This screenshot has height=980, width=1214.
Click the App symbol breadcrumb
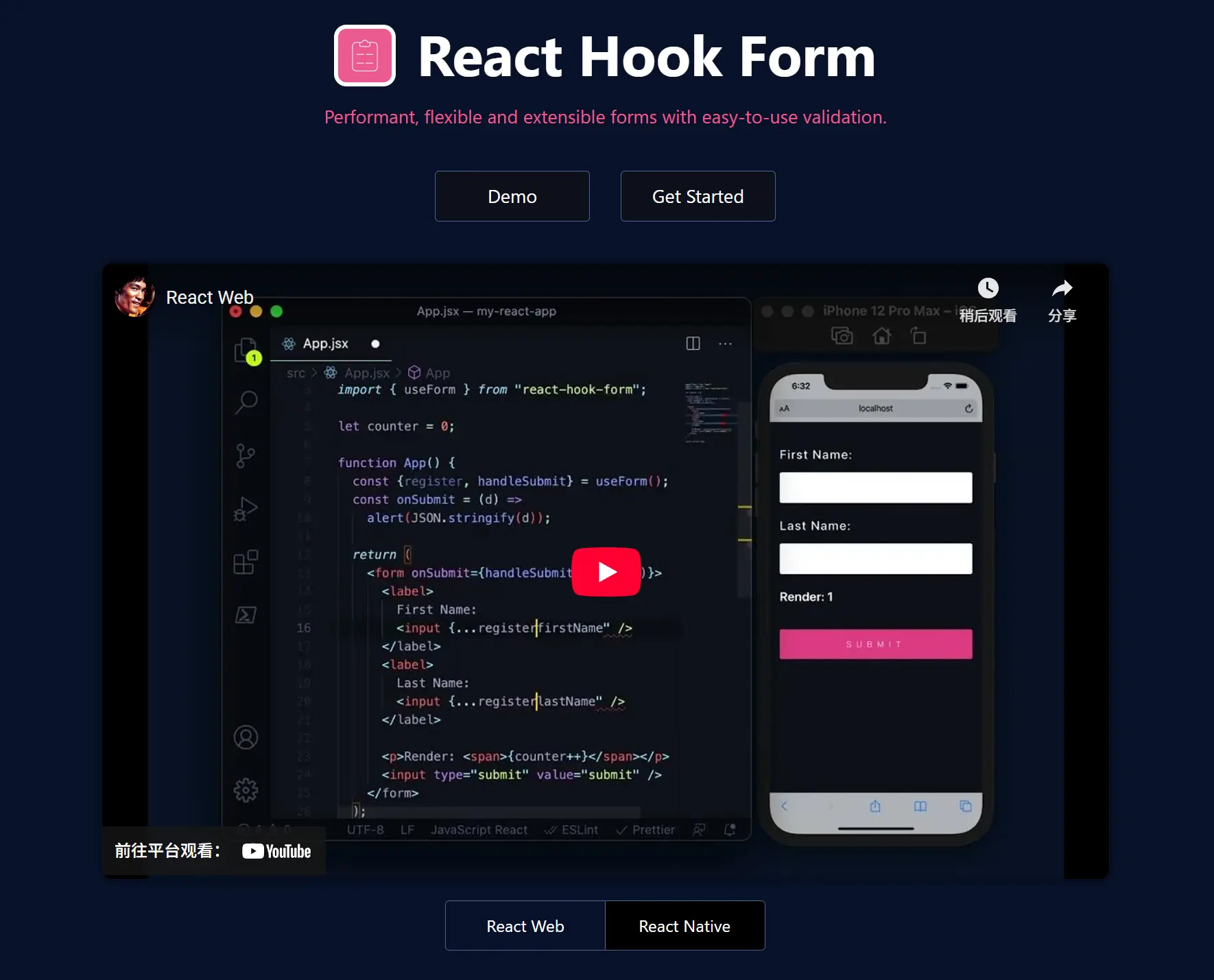(x=429, y=373)
